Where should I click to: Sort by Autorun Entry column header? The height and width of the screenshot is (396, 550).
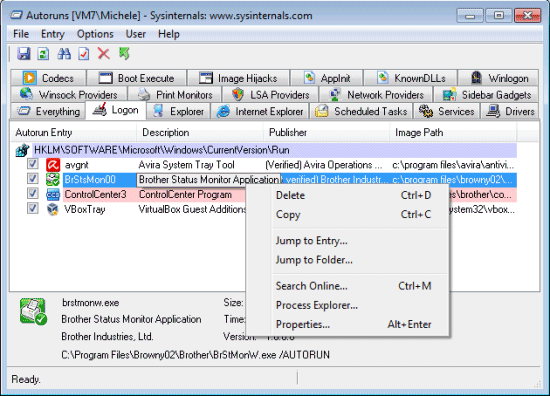click(x=73, y=133)
